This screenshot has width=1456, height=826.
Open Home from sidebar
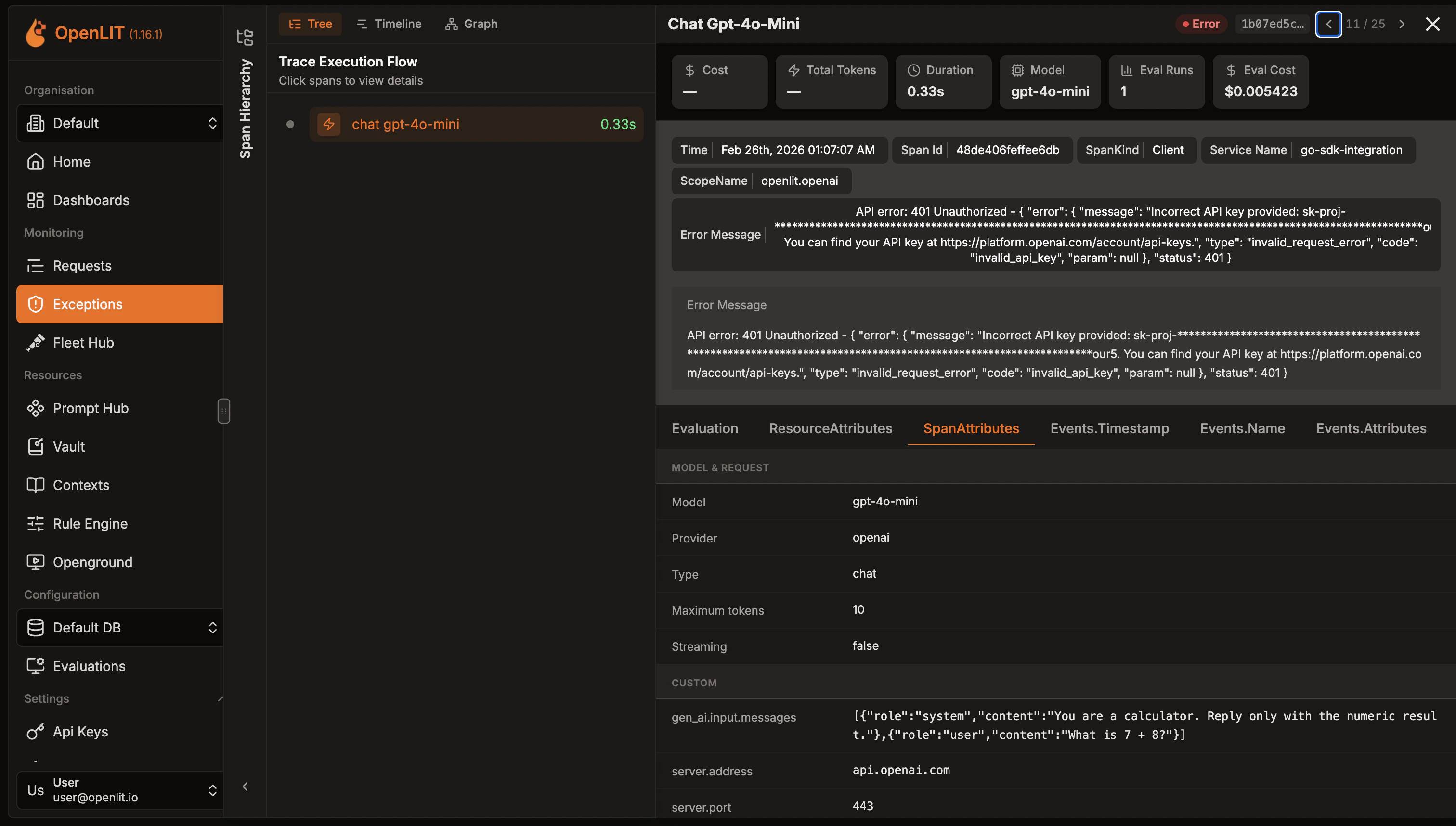(71, 162)
